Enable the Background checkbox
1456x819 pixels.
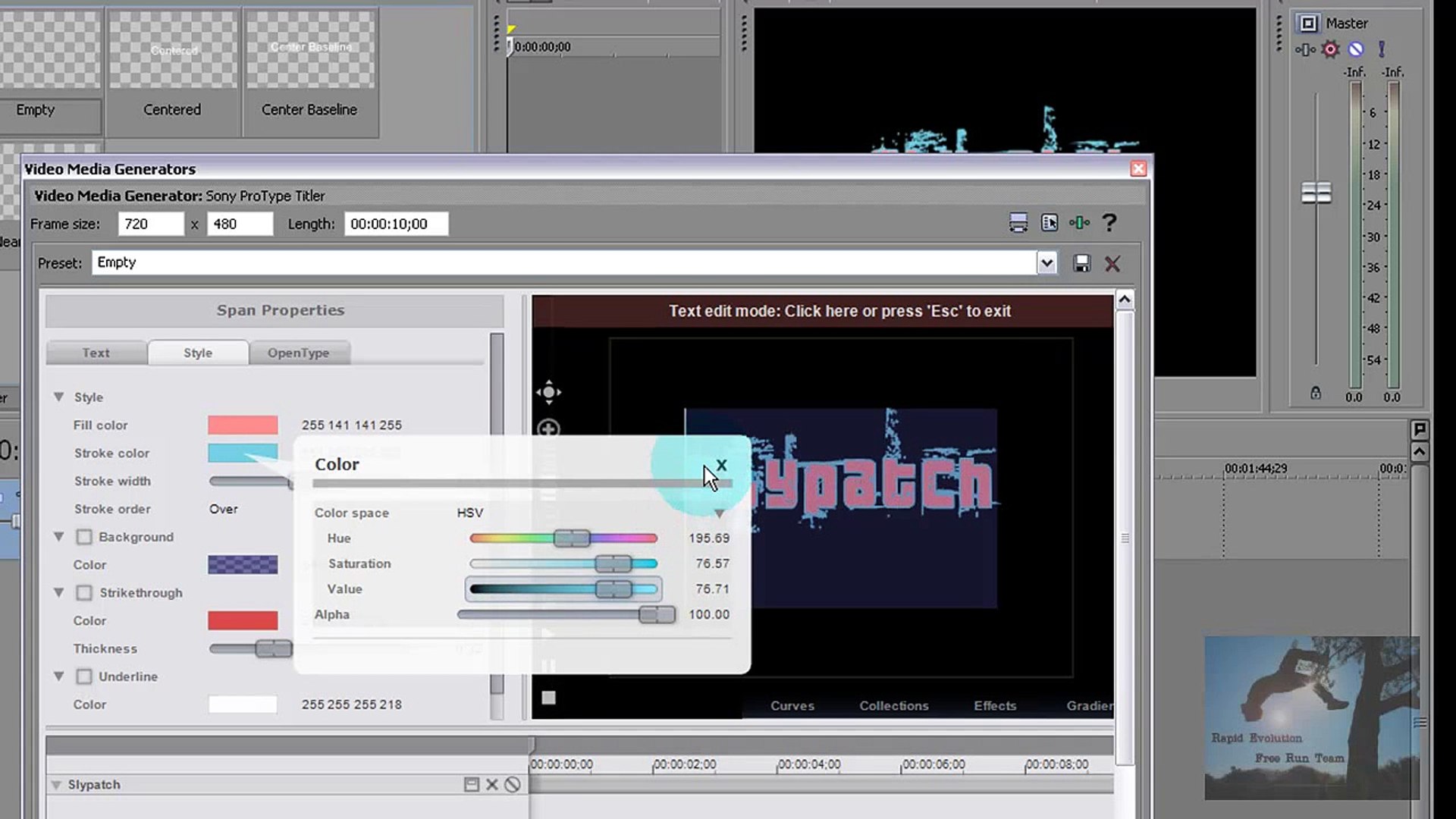pos(84,537)
